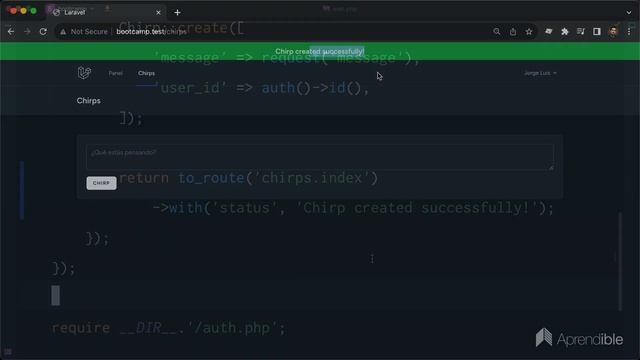Click the Not Secure warning icon
640x360 pixels.
click(63, 32)
